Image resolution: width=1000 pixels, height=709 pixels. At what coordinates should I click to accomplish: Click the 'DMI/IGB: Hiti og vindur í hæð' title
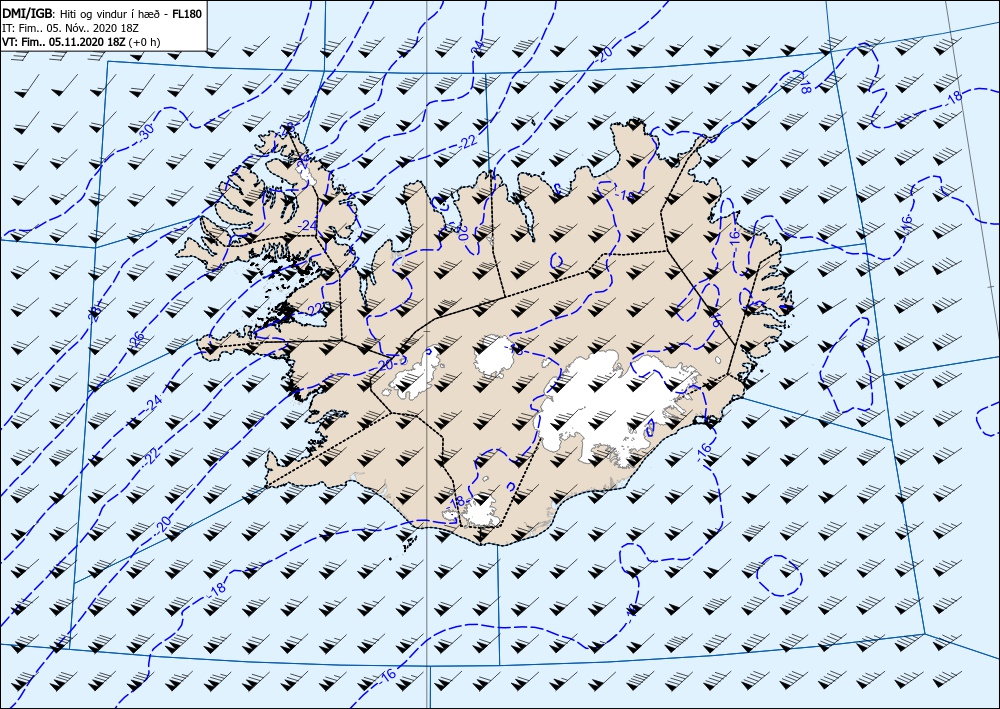point(82,13)
